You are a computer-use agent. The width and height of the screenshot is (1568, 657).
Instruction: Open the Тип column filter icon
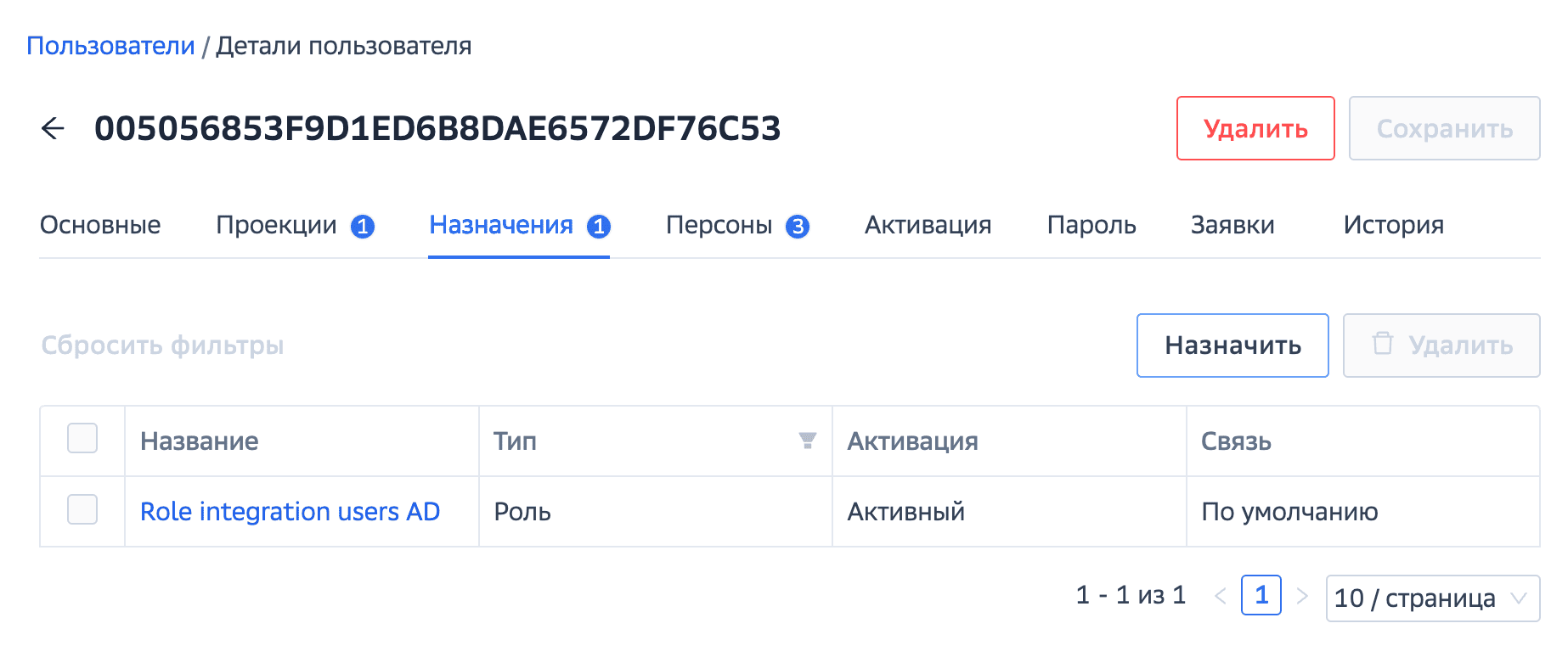point(807,441)
